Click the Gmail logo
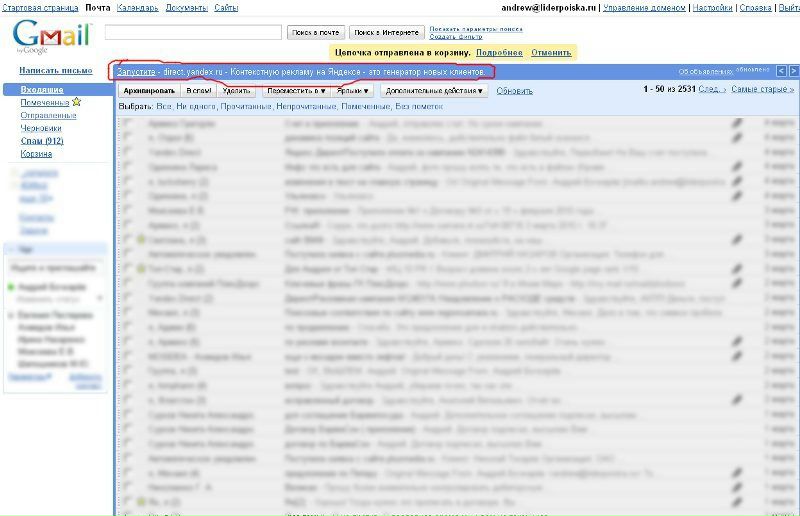This screenshot has height=516, width=800. click(51, 36)
